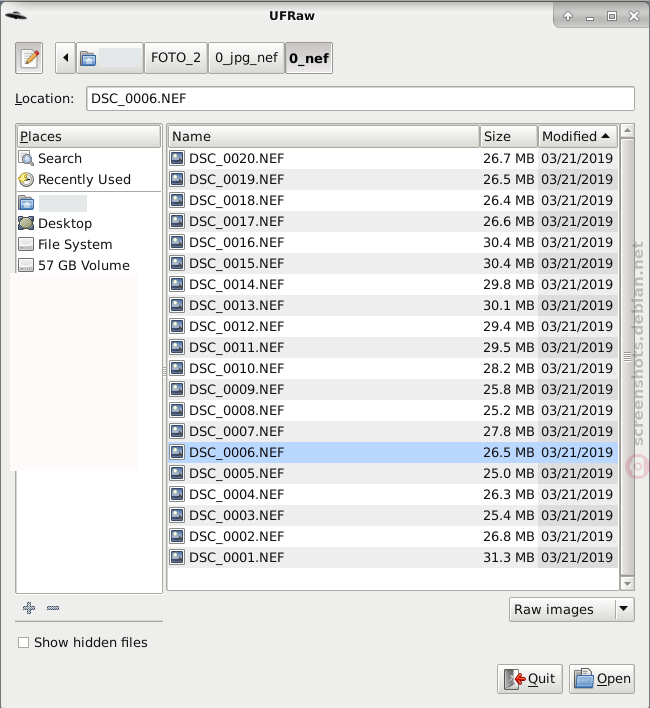Open Recently Used in Places
The width and height of the screenshot is (650, 708).
tap(84, 179)
